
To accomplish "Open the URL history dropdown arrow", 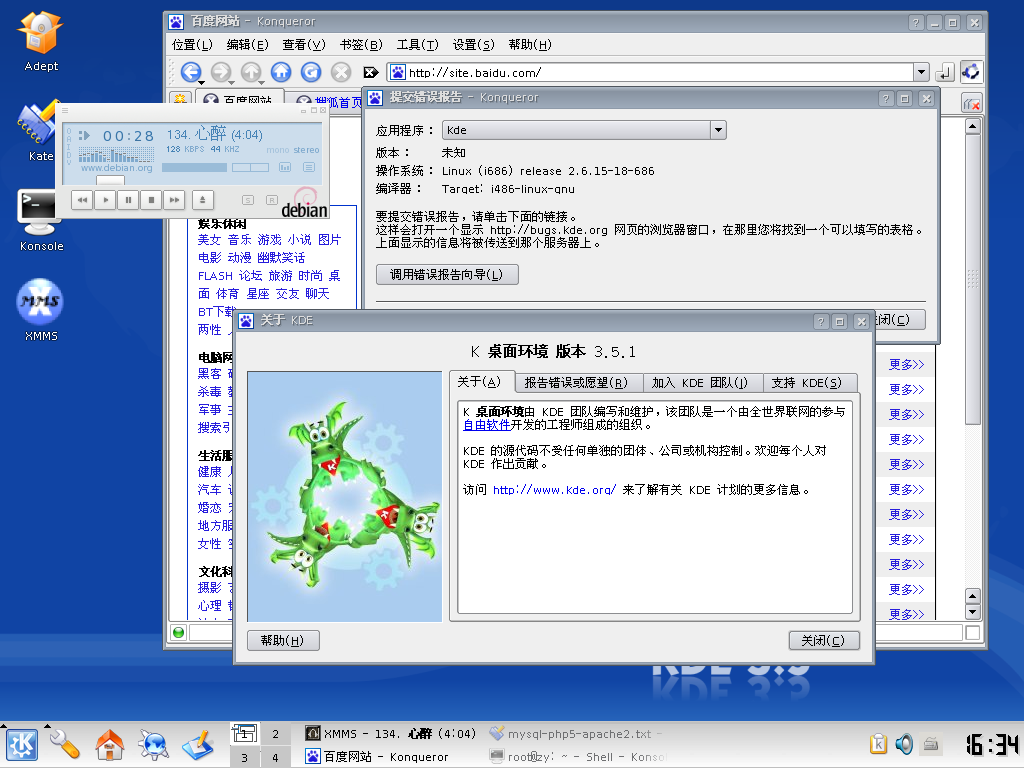I will click(921, 72).
